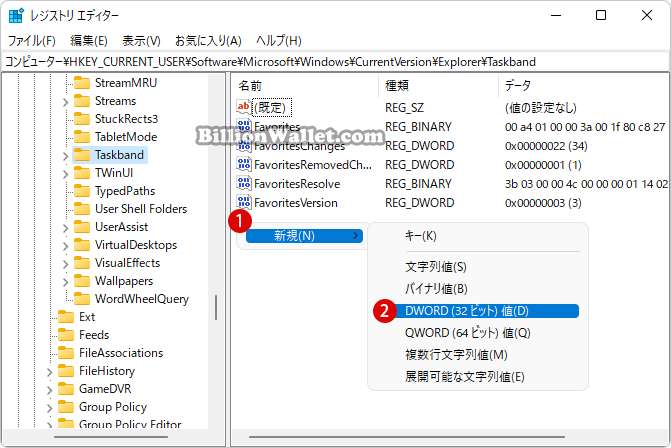
Task: Expand the FileHistory tree node
Action: 49,372
